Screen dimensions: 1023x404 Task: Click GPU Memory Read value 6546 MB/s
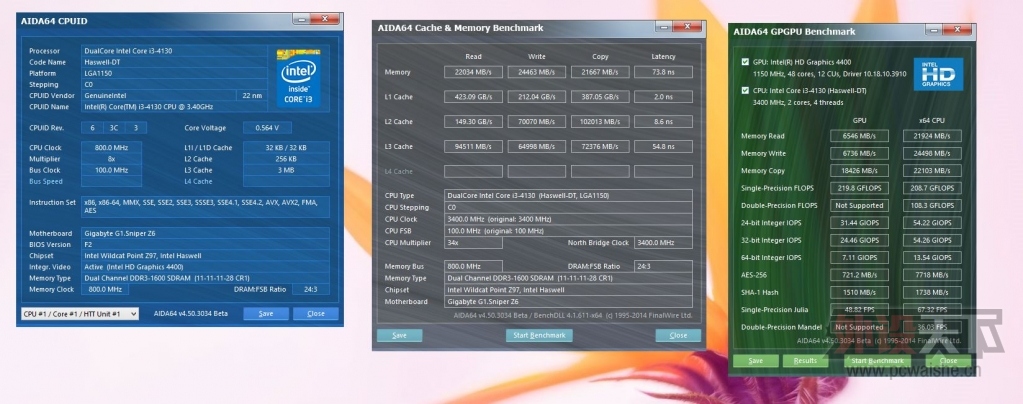tap(859, 136)
